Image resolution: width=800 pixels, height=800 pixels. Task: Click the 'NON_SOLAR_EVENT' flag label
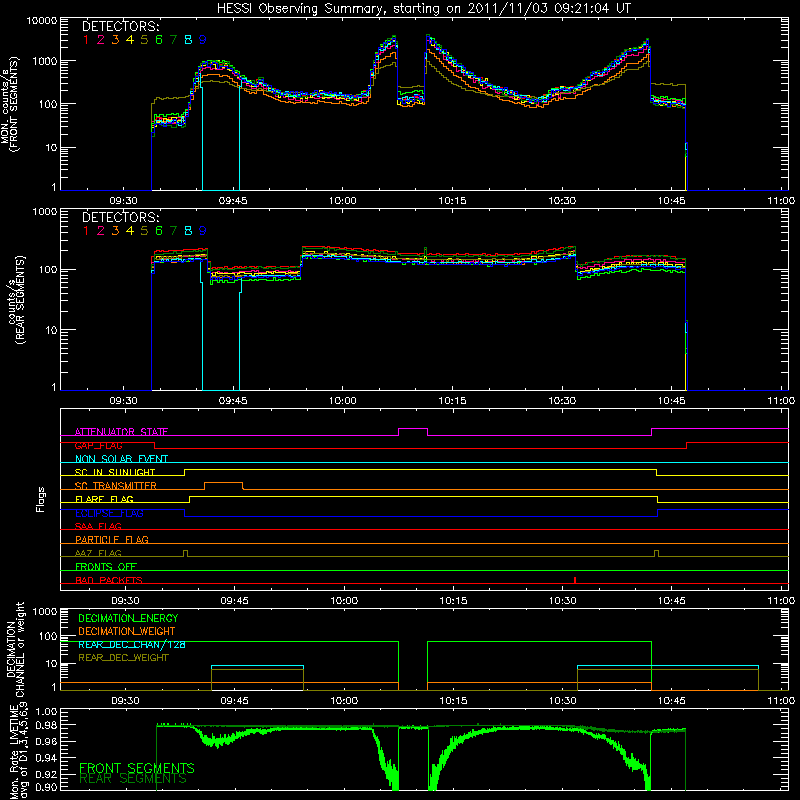[x=121, y=459]
